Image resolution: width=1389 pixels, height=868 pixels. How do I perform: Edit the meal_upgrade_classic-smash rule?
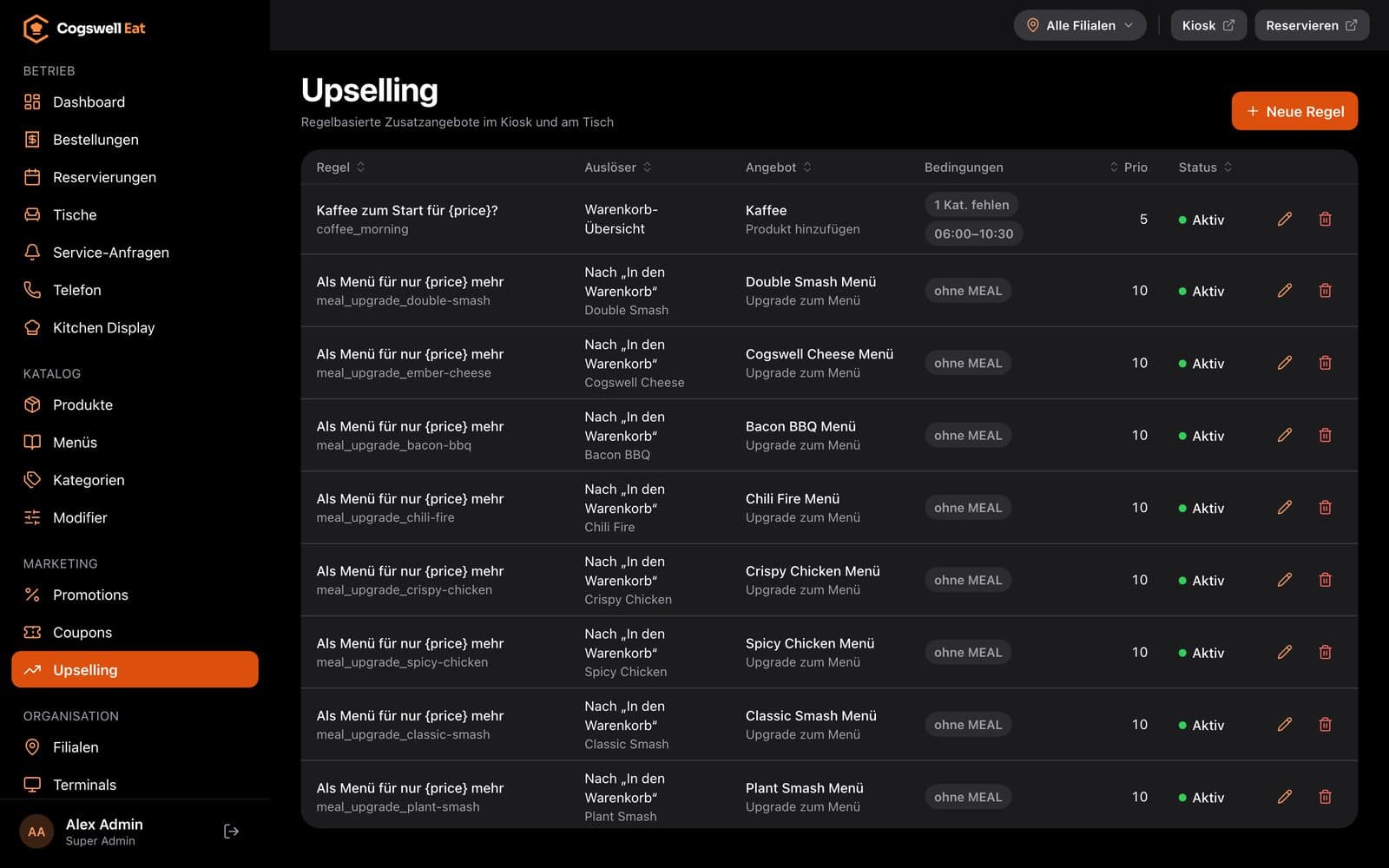pos(1285,725)
